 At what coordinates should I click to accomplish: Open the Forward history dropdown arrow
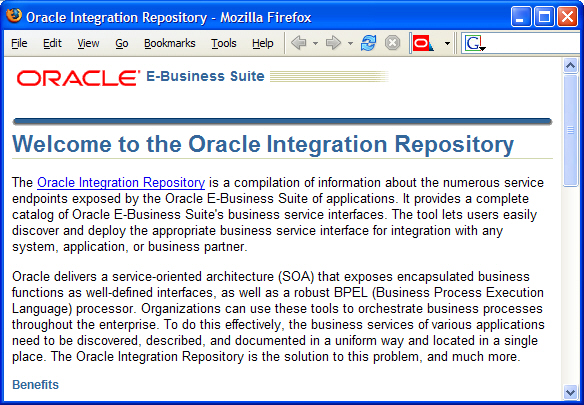[x=350, y=44]
